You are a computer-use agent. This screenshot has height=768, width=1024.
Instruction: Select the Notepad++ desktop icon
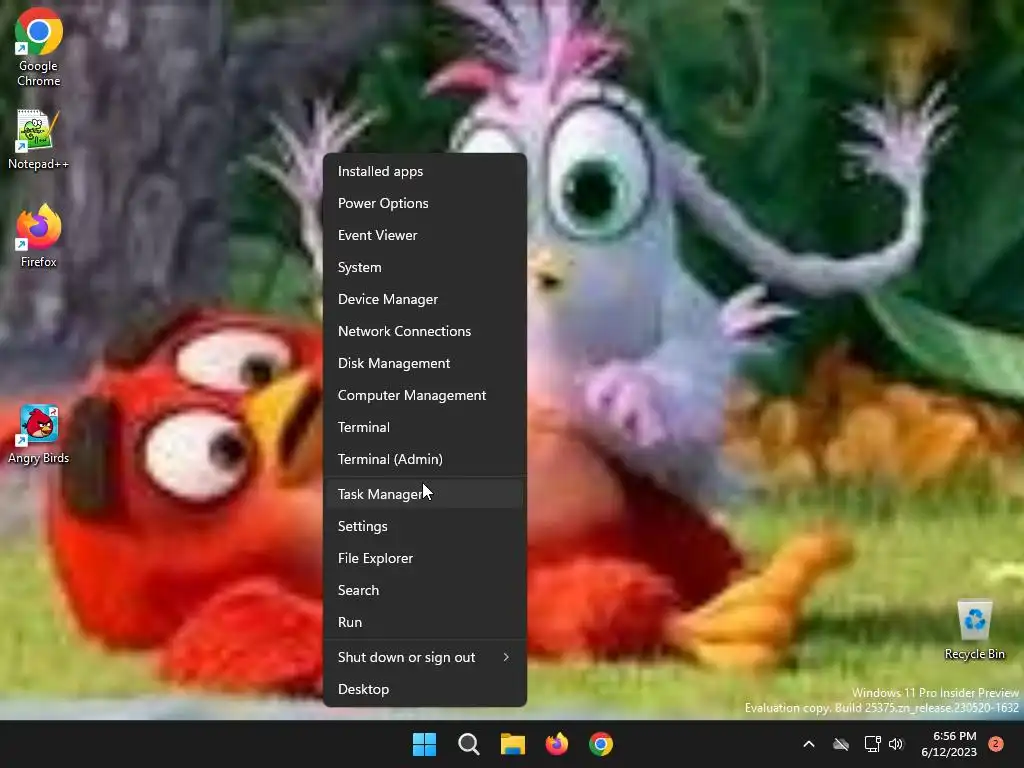click(39, 140)
